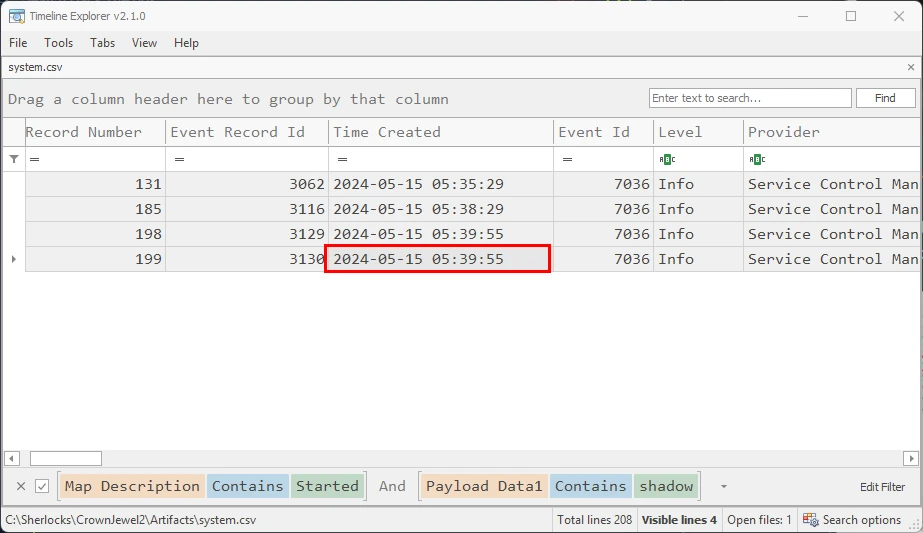923x533 pixels.
Task: Sort by the Time Created column header
Action: pyautogui.click(x=441, y=132)
